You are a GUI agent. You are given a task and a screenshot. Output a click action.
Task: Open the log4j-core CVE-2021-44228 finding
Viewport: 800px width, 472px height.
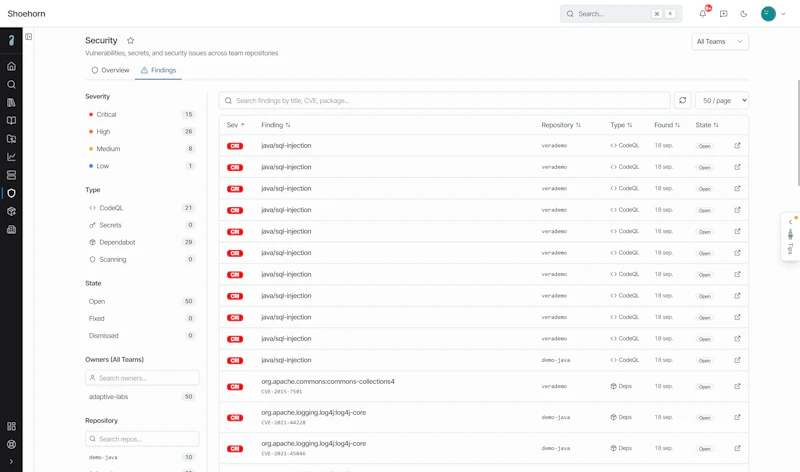pyautogui.click(x=313, y=413)
